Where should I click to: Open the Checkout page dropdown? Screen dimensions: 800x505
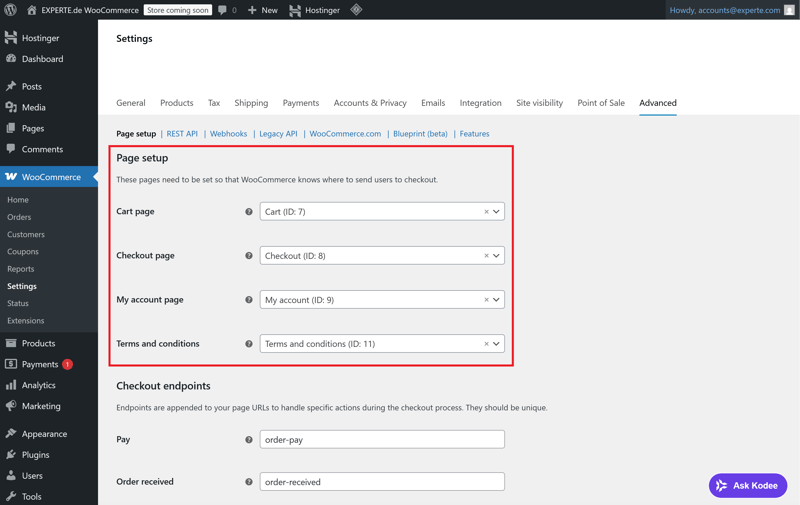point(496,256)
